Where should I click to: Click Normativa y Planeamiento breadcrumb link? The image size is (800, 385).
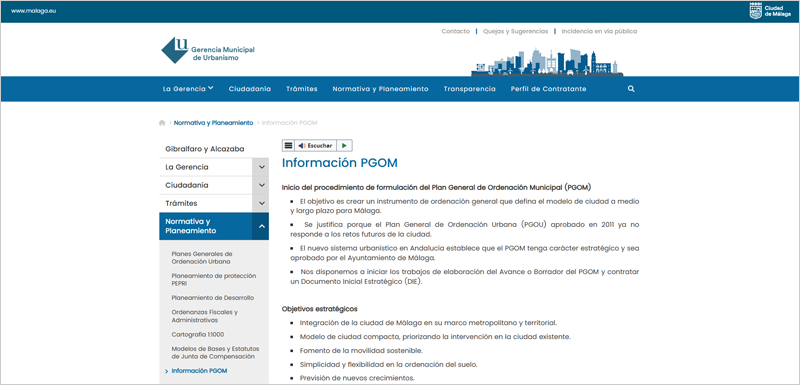(213, 123)
